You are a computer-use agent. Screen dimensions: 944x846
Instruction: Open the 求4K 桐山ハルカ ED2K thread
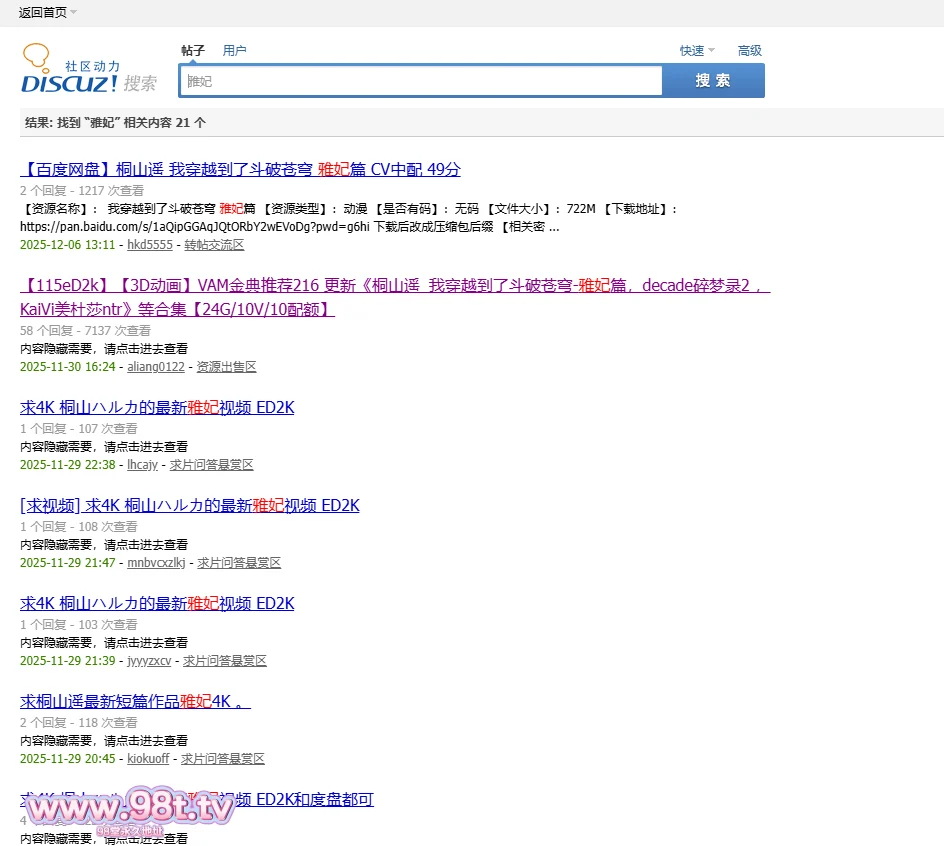(x=156, y=407)
